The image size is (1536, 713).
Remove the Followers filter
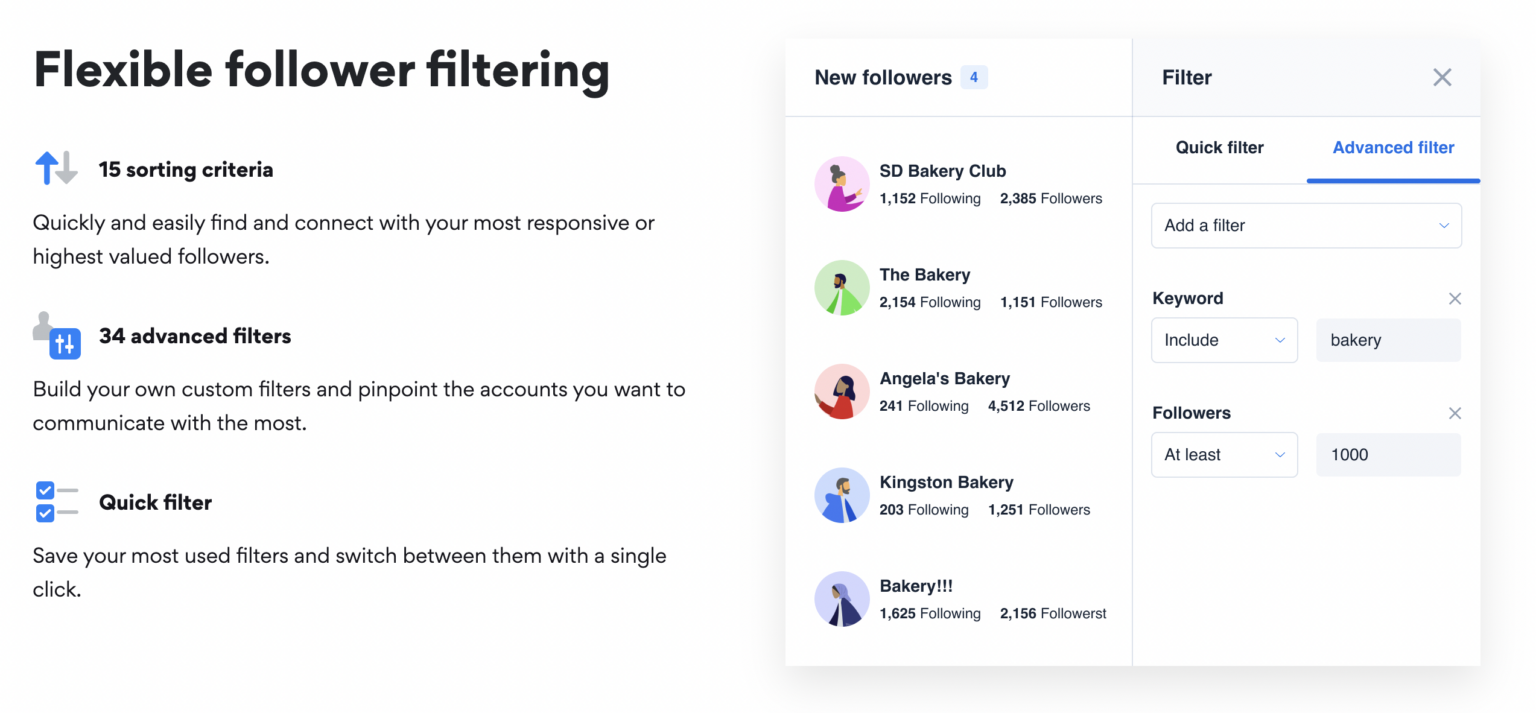1455,413
